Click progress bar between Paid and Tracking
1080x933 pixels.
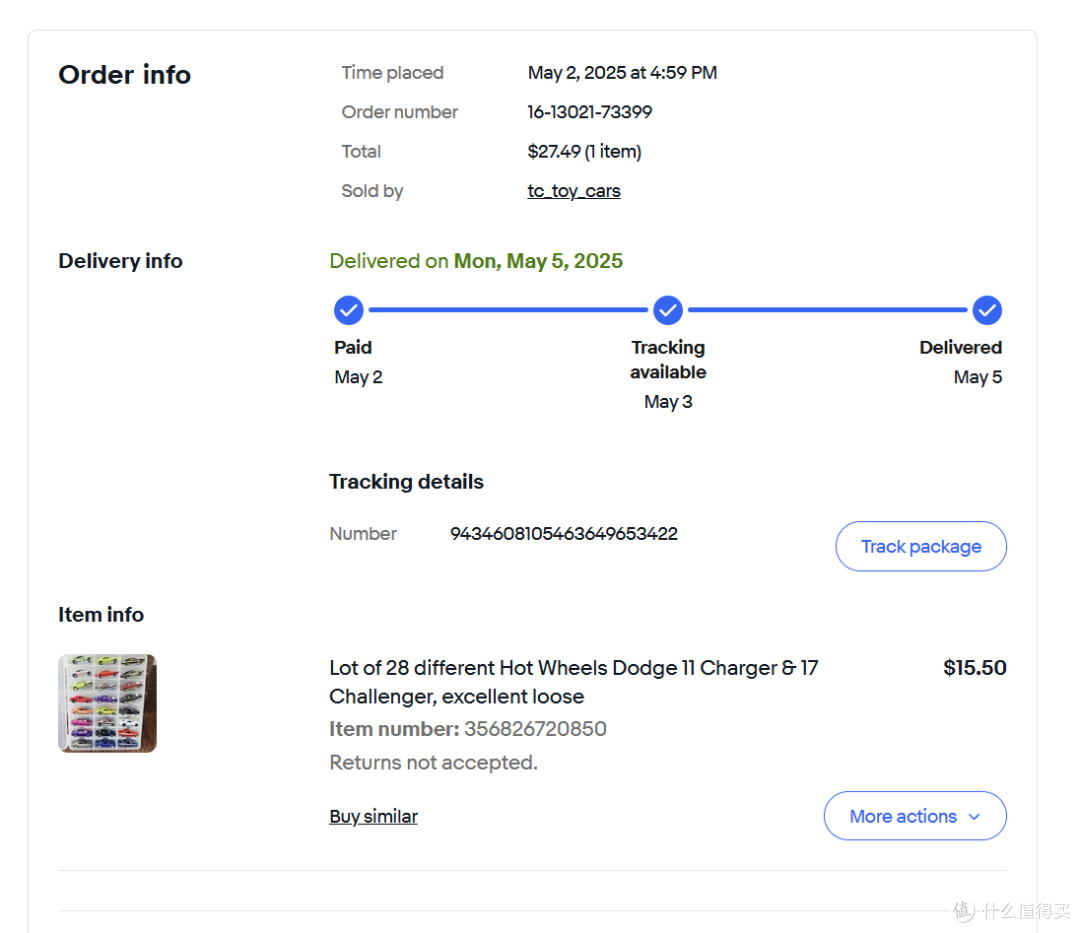508,310
